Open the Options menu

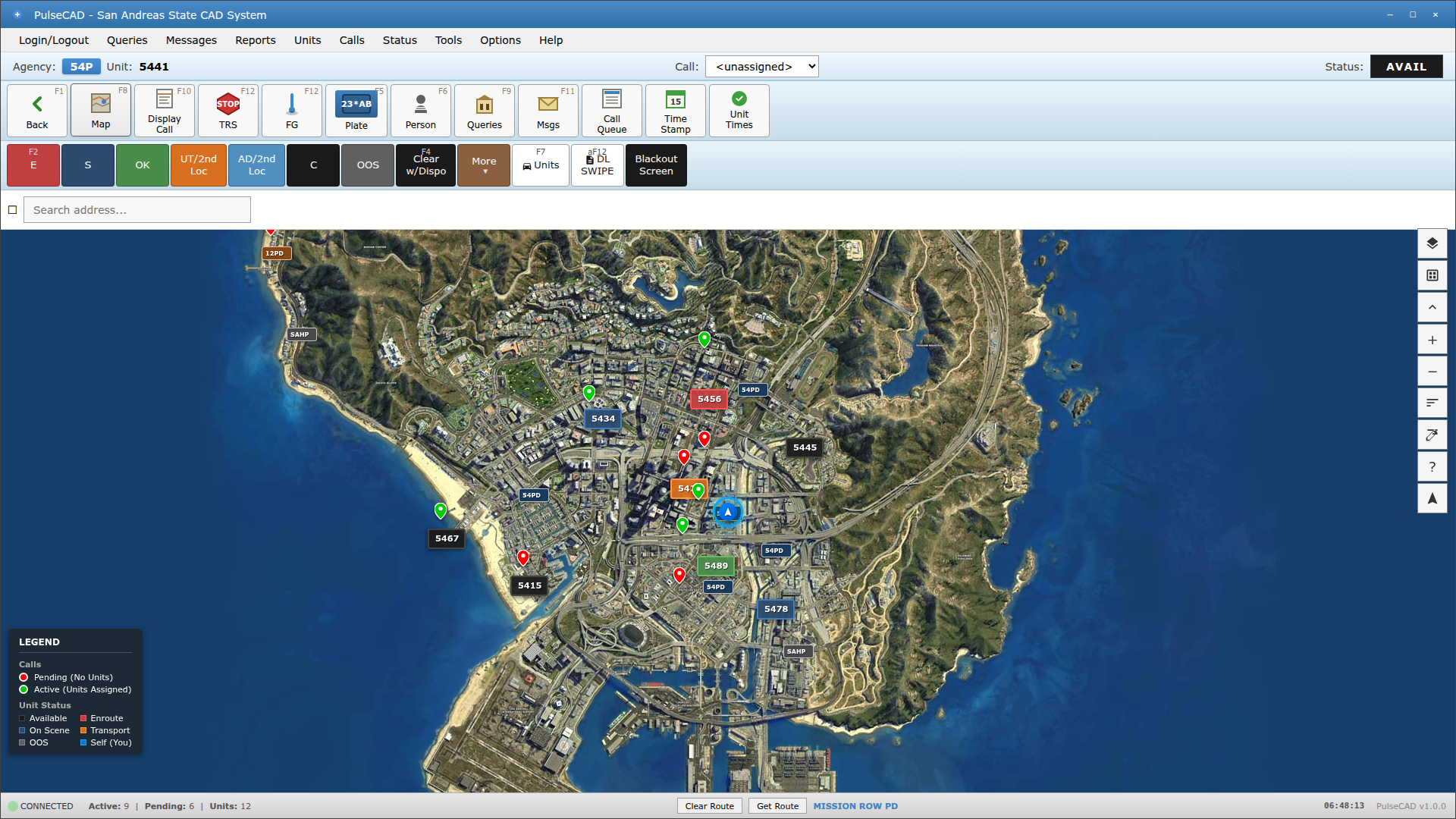point(500,40)
